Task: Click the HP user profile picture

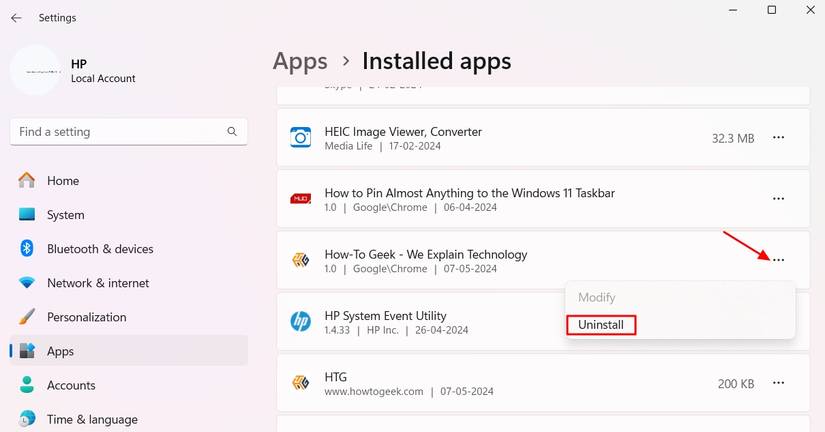Action: [36, 70]
